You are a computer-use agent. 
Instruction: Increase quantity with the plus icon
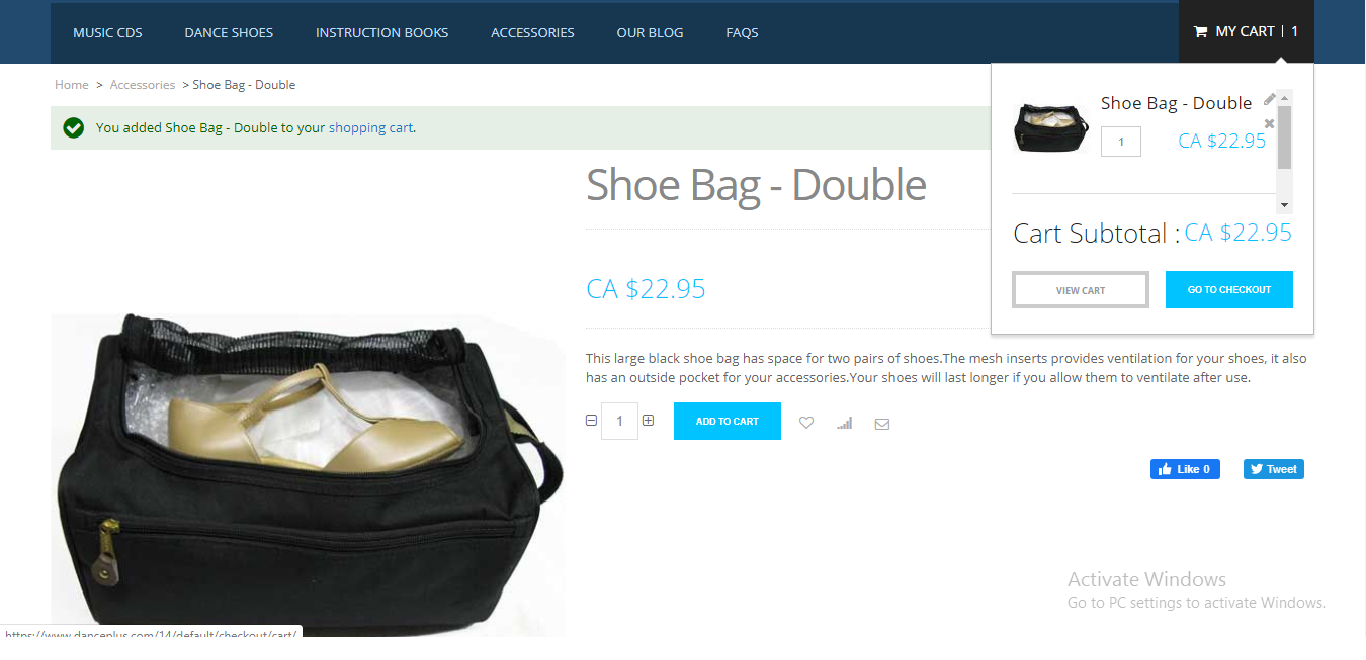[648, 421]
